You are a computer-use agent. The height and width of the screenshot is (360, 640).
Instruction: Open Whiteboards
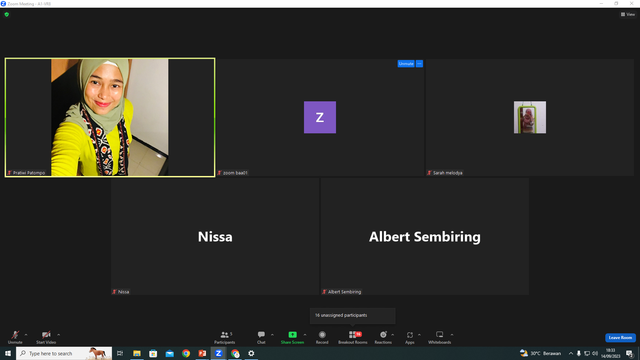440,337
